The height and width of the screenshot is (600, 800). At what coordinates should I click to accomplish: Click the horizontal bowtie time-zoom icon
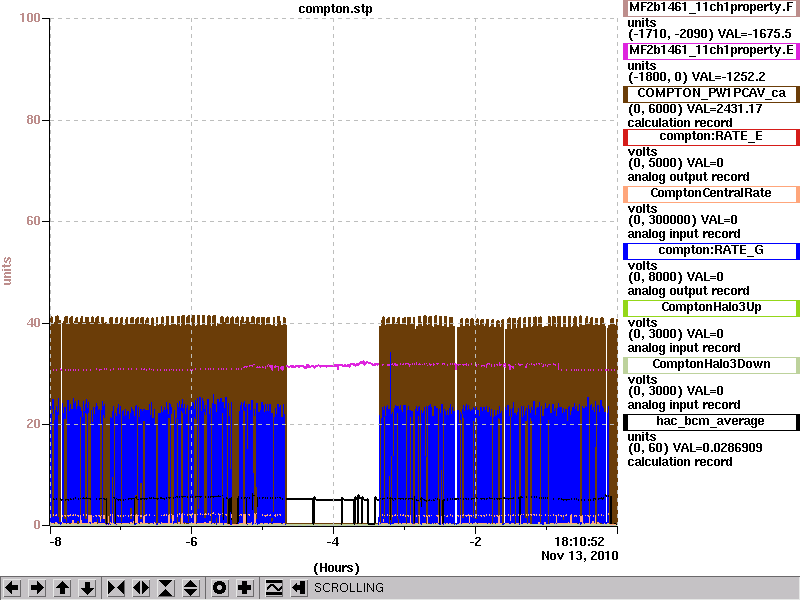(x=116, y=588)
